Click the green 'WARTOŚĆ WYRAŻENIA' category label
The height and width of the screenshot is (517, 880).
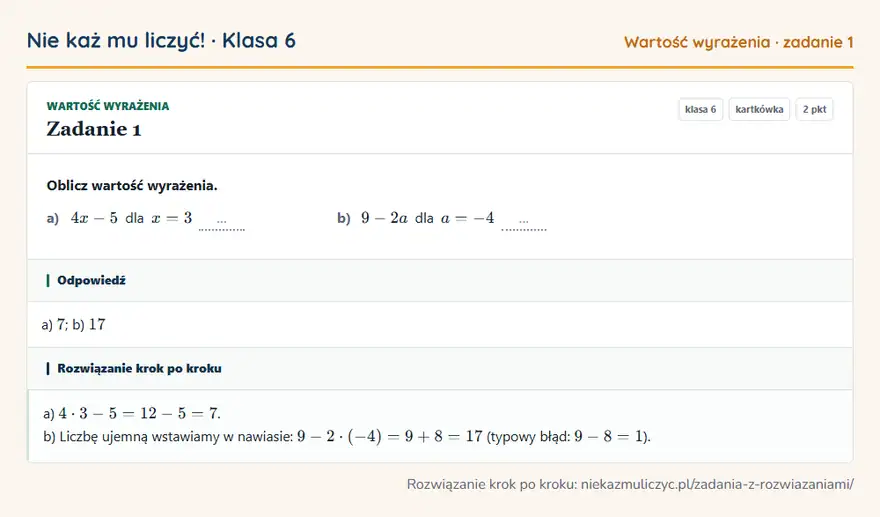[x=108, y=106]
